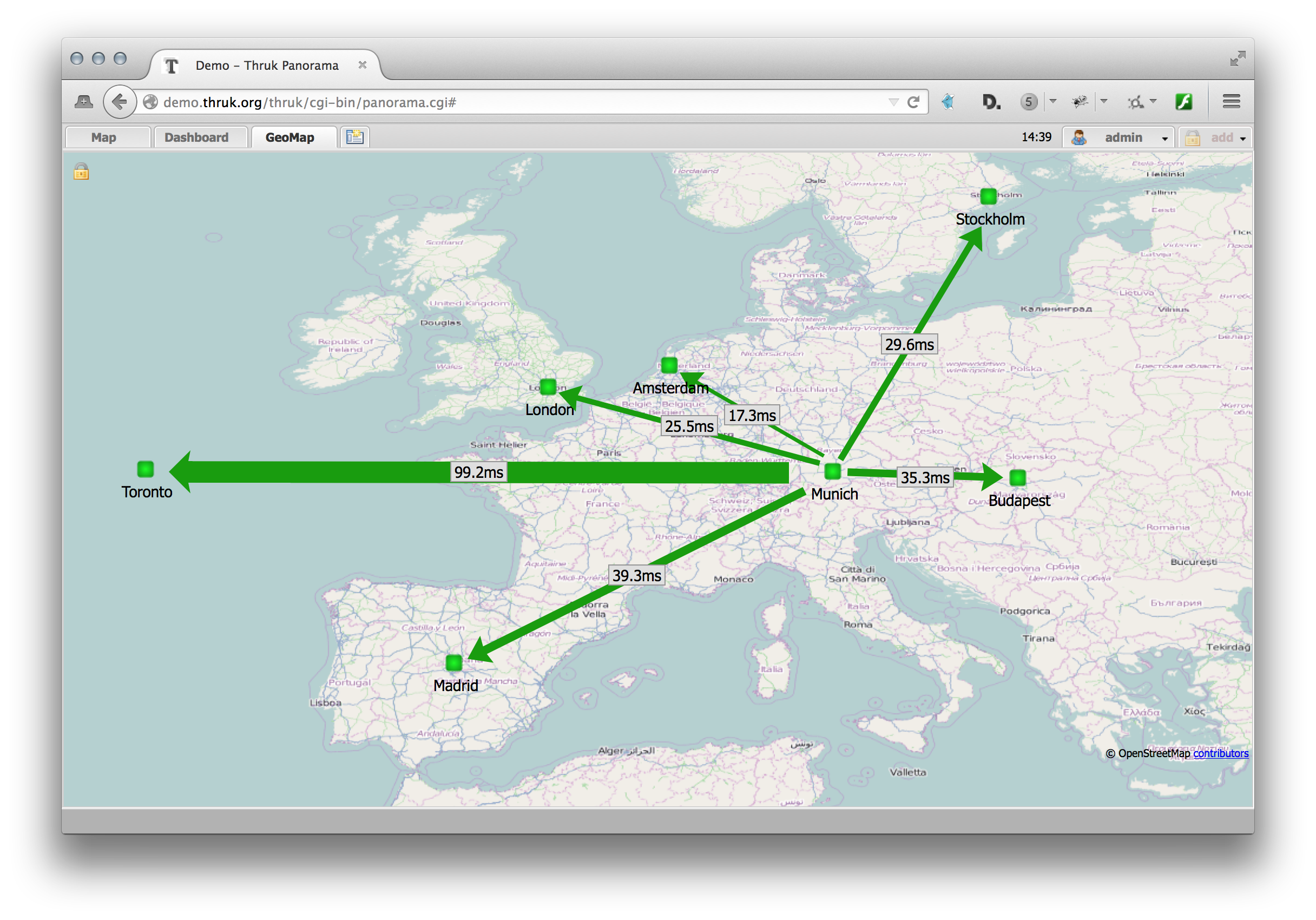Click the Munich host status square
Viewport: 1316px width, 920px height.
click(x=832, y=472)
